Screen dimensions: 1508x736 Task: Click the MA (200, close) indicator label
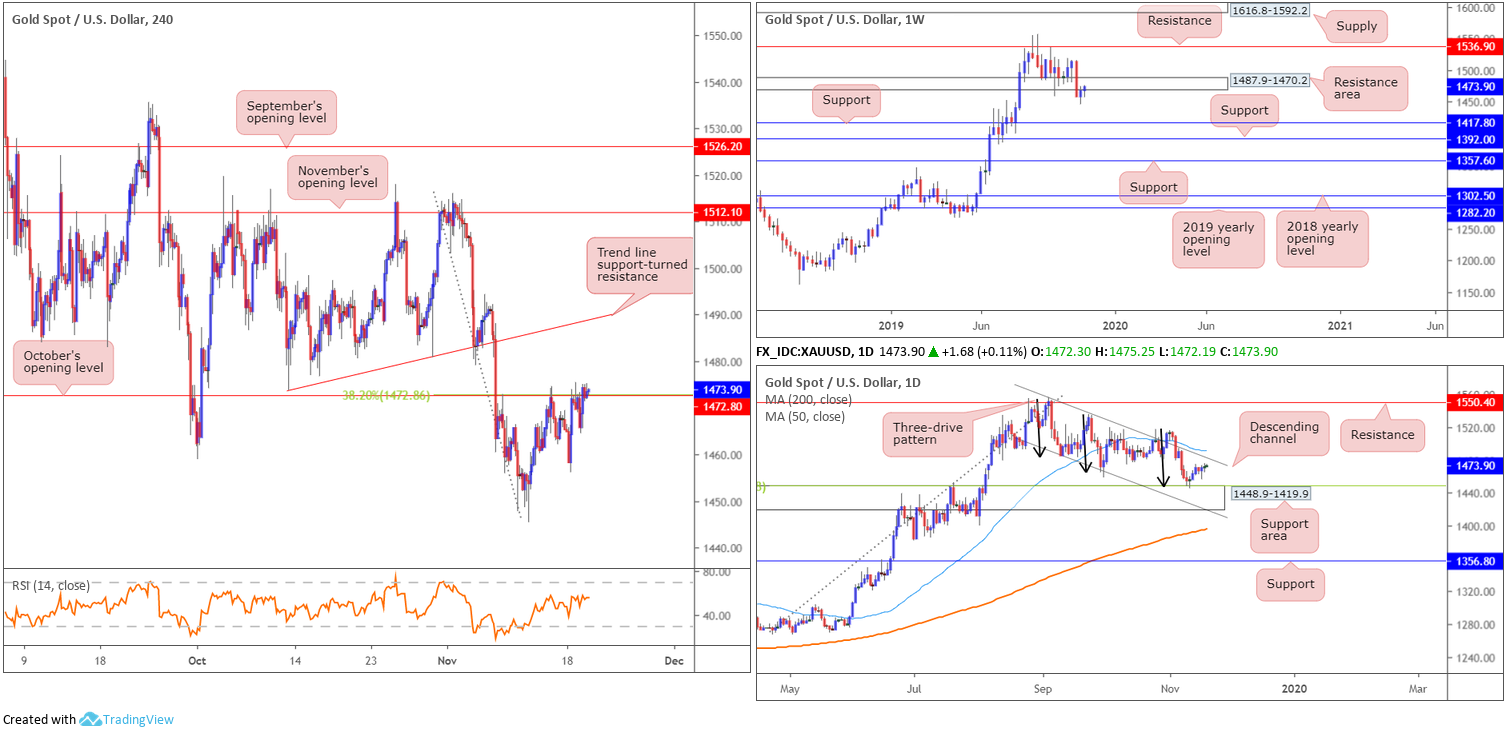[810, 399]
